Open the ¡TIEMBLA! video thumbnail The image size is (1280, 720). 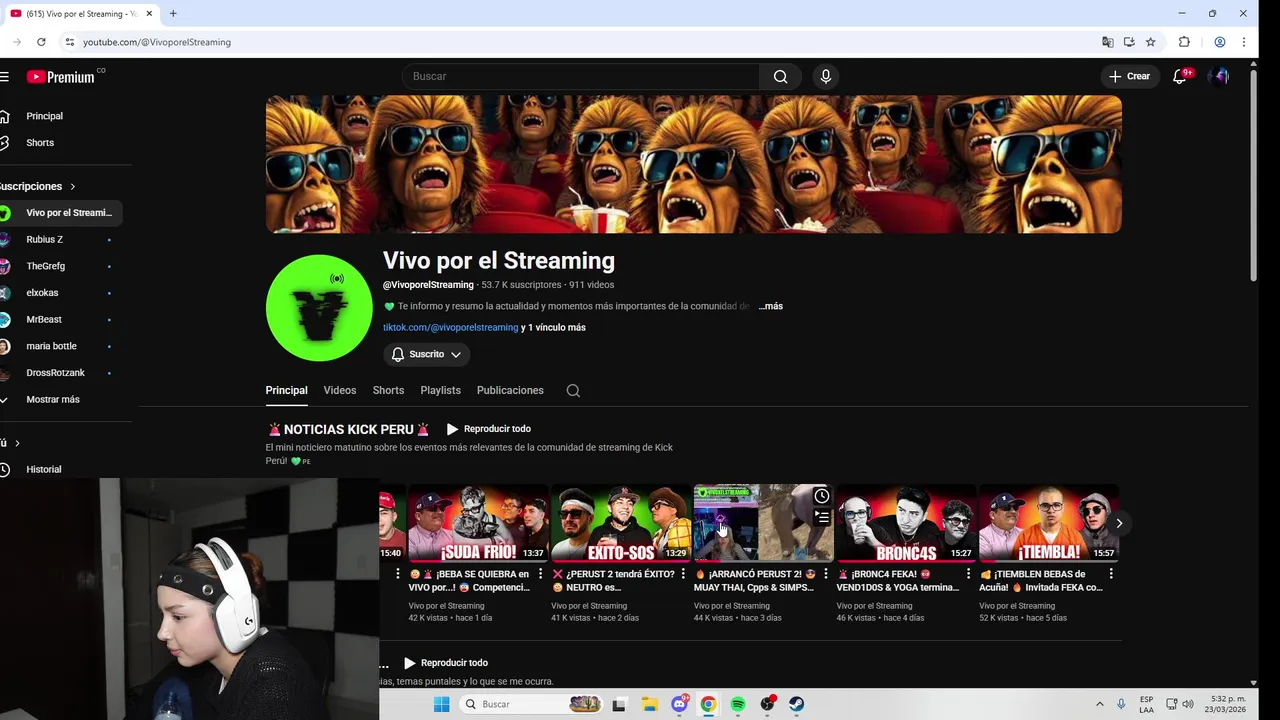(x=1049, y=523)
